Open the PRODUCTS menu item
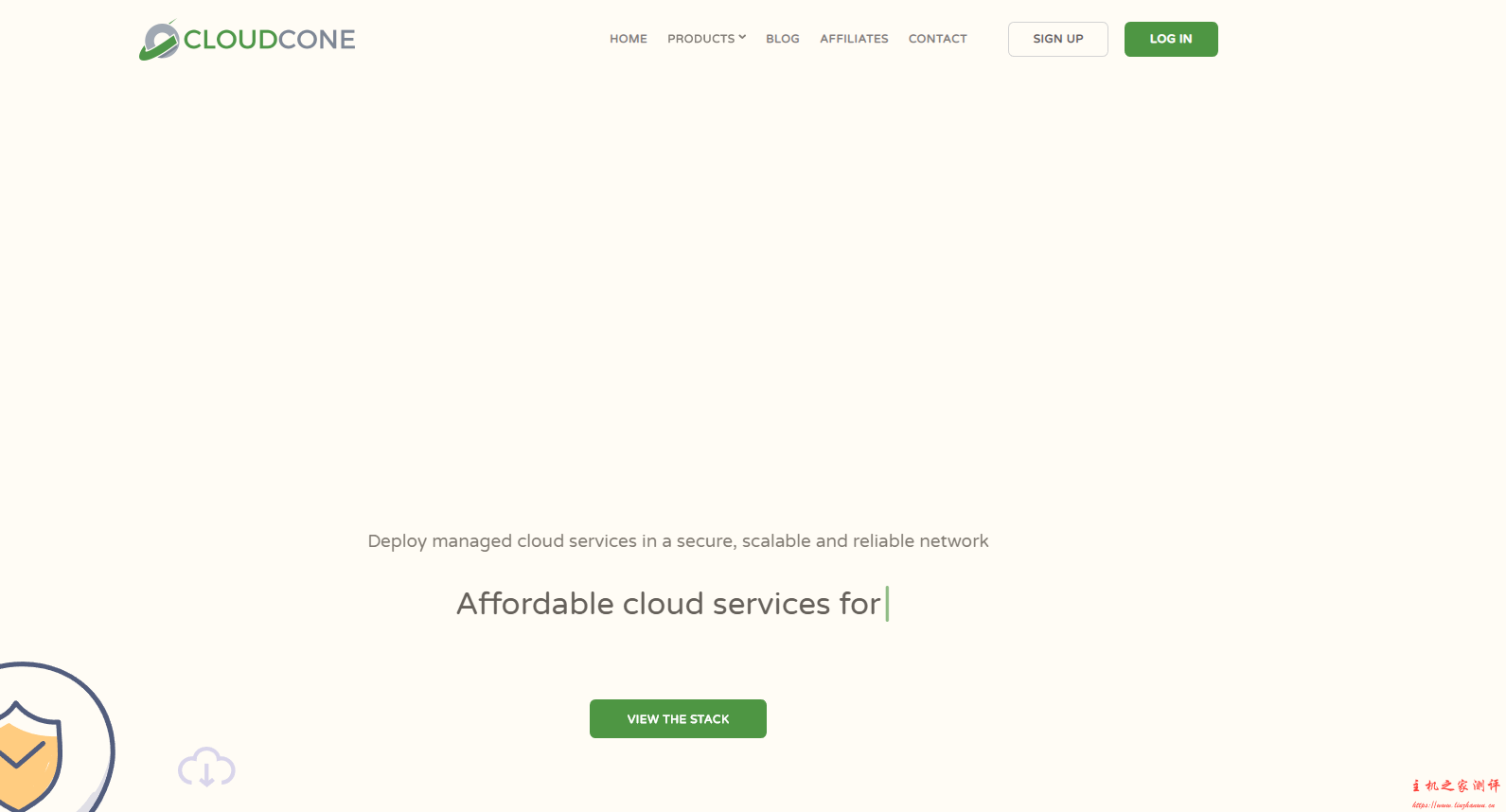The width and height of the screenshot is (1506, 812). coord(700,39)
